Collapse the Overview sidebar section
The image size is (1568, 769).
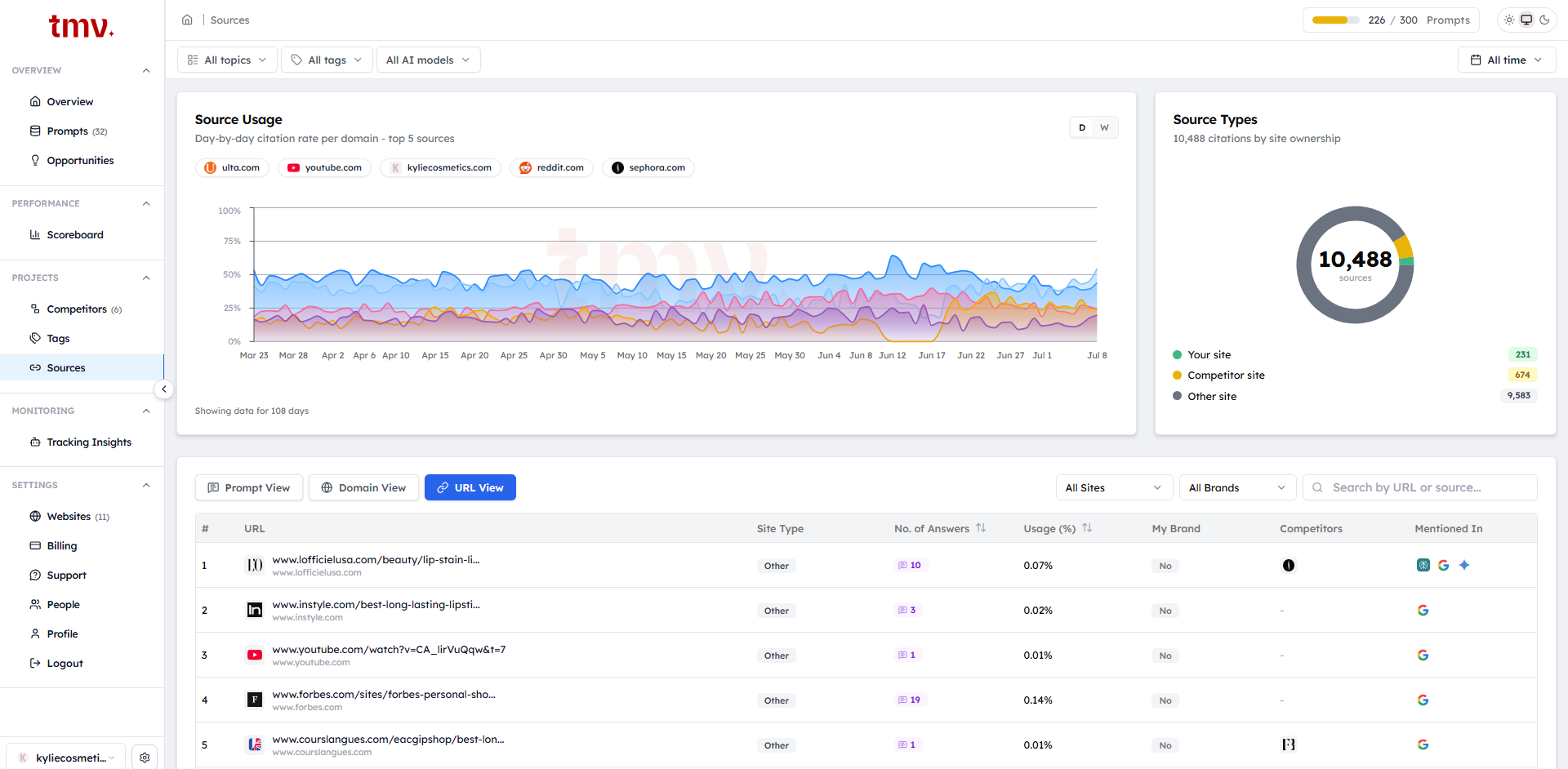146,70
